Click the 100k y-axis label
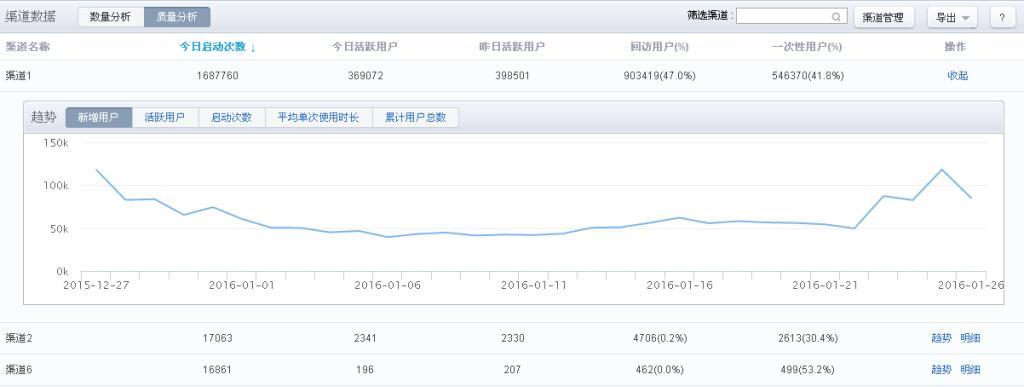This screenshot has height=387, width=1024. point(56,185)
